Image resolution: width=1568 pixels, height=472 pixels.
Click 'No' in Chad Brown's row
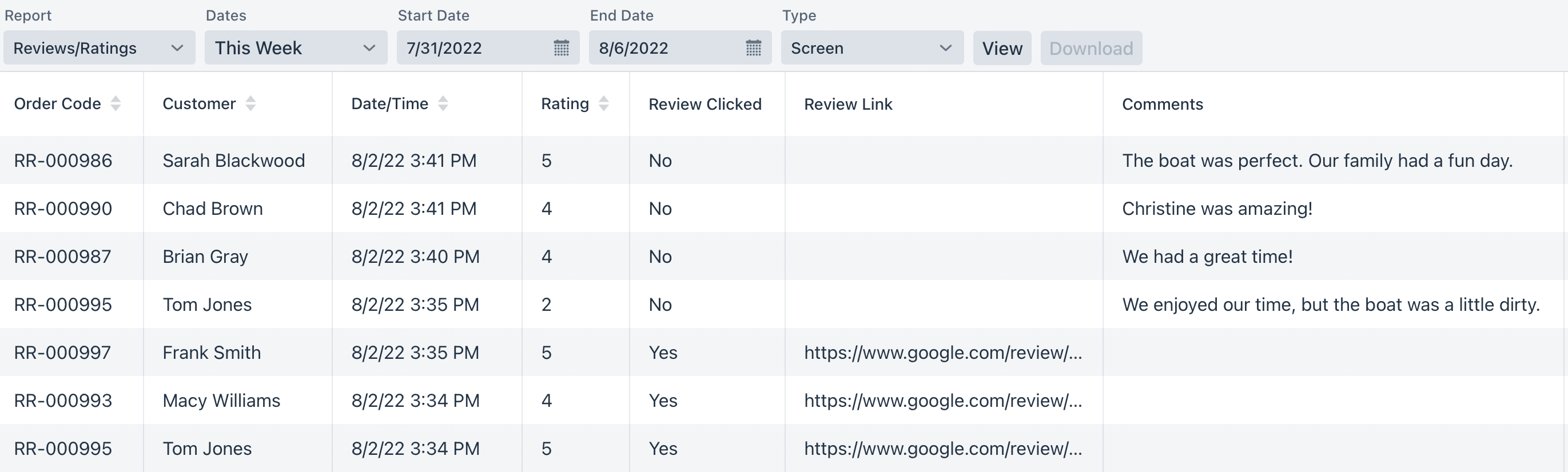click(x=660, y=209)
